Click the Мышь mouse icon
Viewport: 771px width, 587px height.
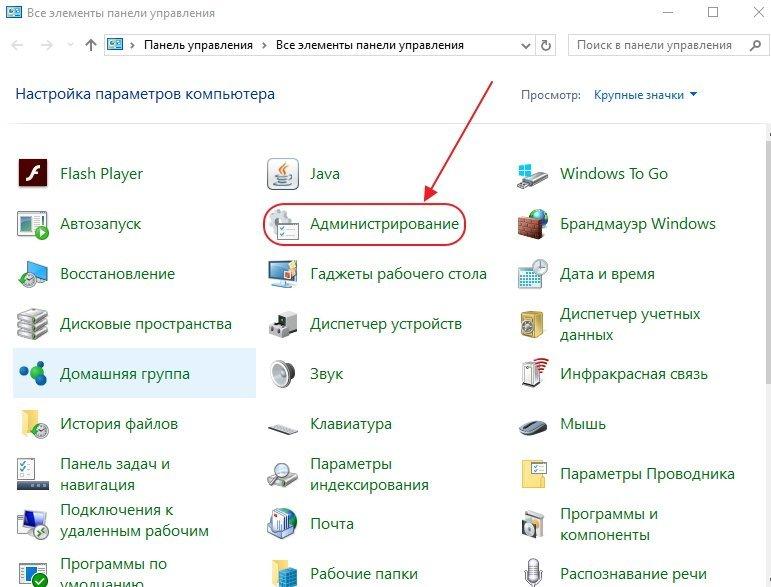click(x=533, y=426)
